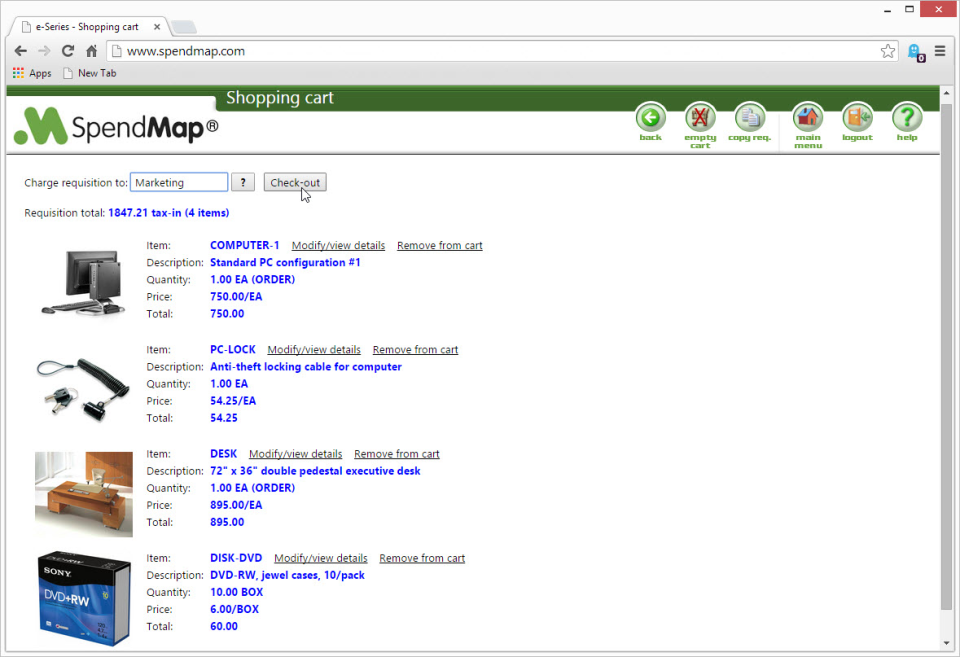
Task: Click the Check-out button
Action: tap(294, 182)
